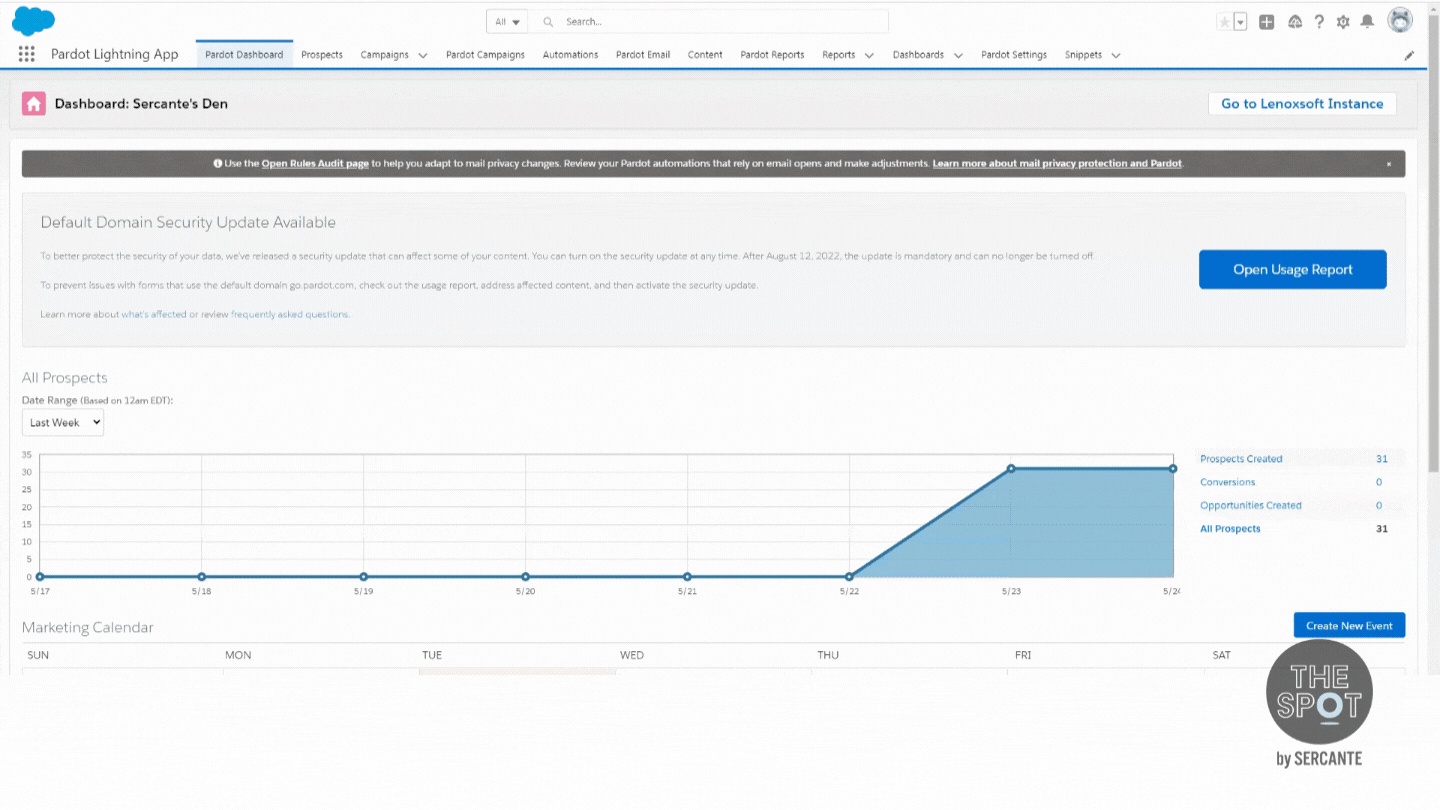Open the user profile avatar
The width and height of the screenshot is (1440, 810).
point(1400,21)
